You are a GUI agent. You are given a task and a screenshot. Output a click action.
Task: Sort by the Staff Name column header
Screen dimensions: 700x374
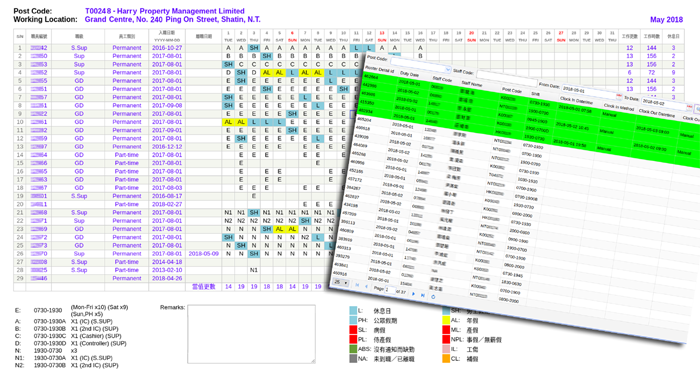(472, 83)
